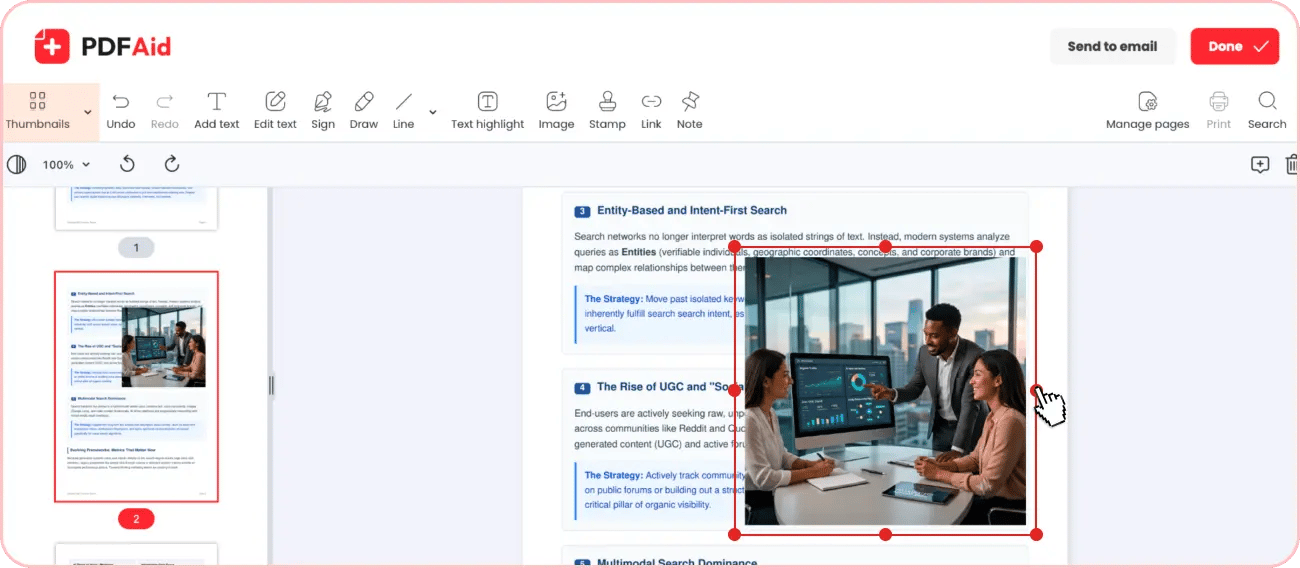
Task: Rotate page counterclockwise
Action: coord(127,164)
